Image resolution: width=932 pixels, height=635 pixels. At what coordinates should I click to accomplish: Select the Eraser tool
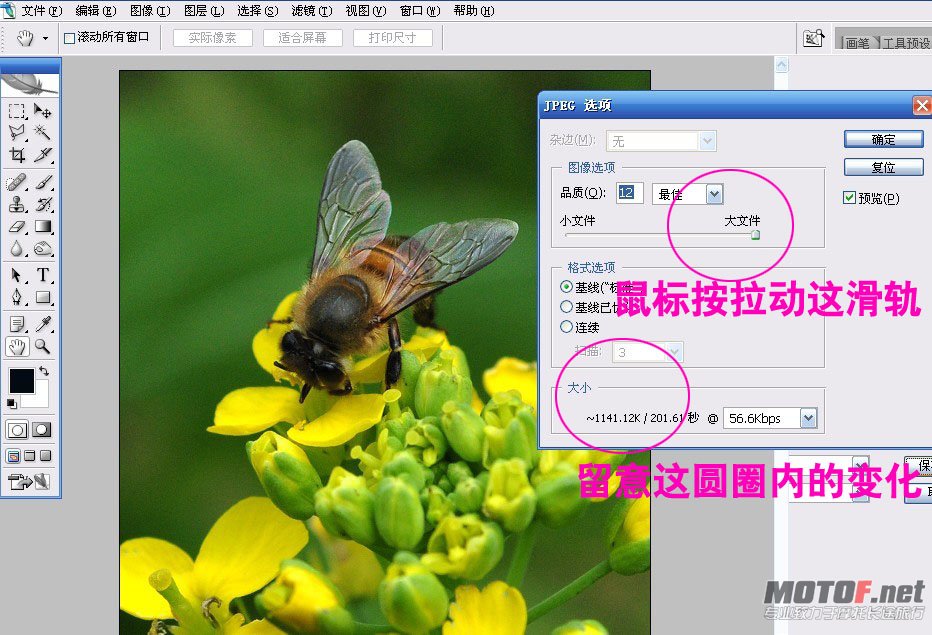click(17, 227)
